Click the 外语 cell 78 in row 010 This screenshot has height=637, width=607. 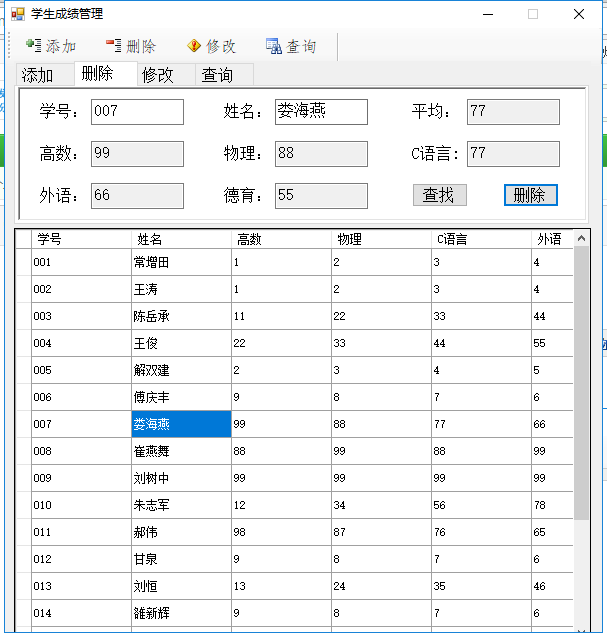552,505
